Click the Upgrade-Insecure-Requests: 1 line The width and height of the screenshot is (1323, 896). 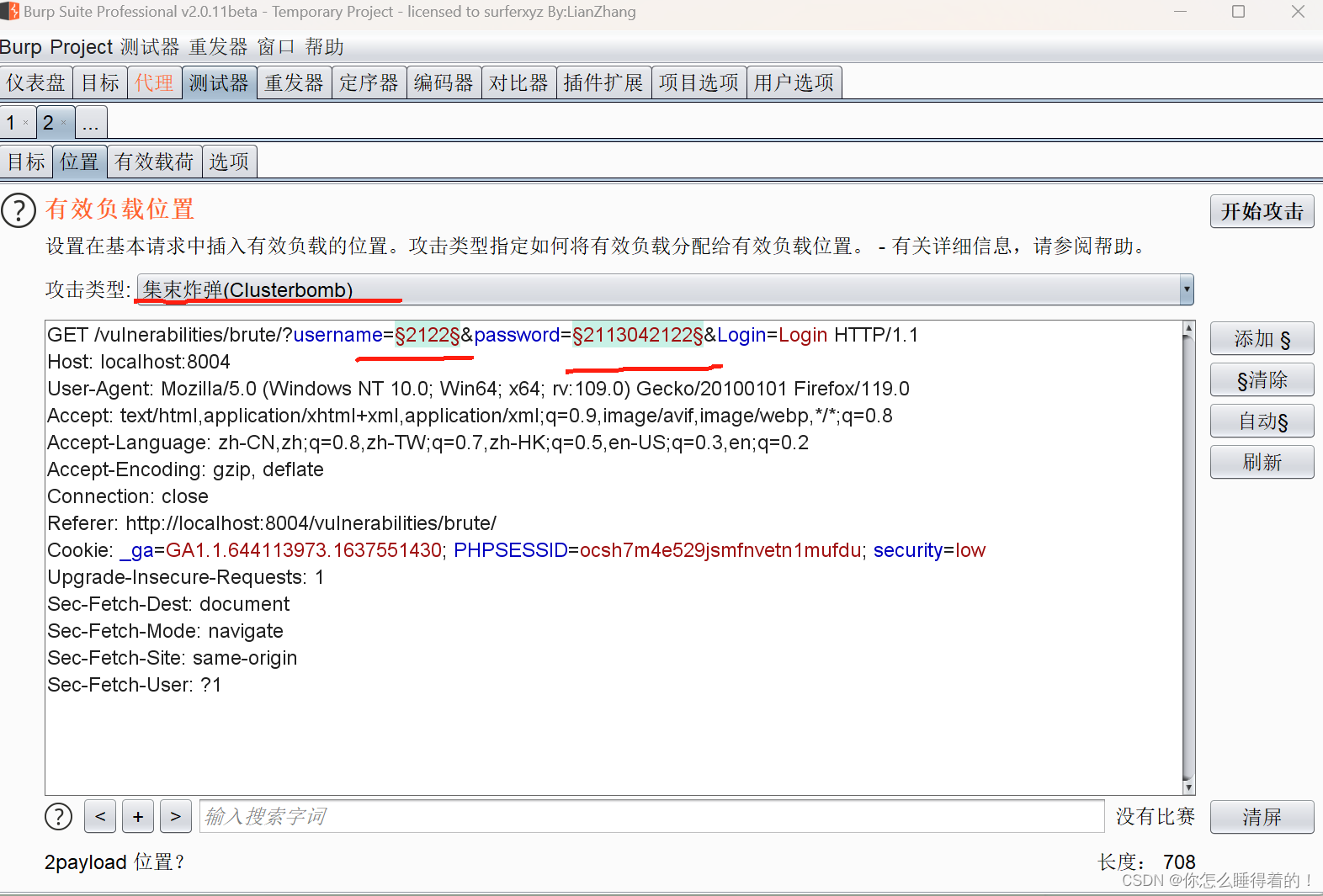(x=186, y=577)
